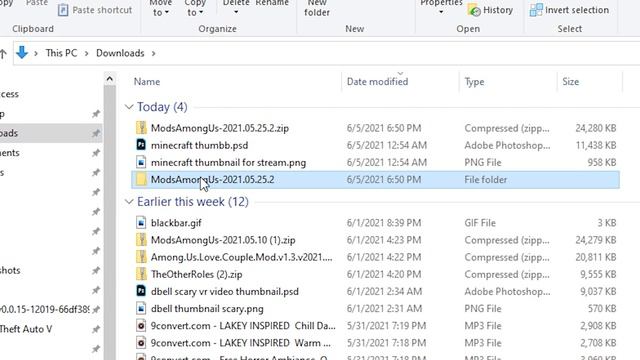This screenshot has height=360, width=640.
Task: Expand the Copy to dropdown arrow
Action: pos(201,13)
